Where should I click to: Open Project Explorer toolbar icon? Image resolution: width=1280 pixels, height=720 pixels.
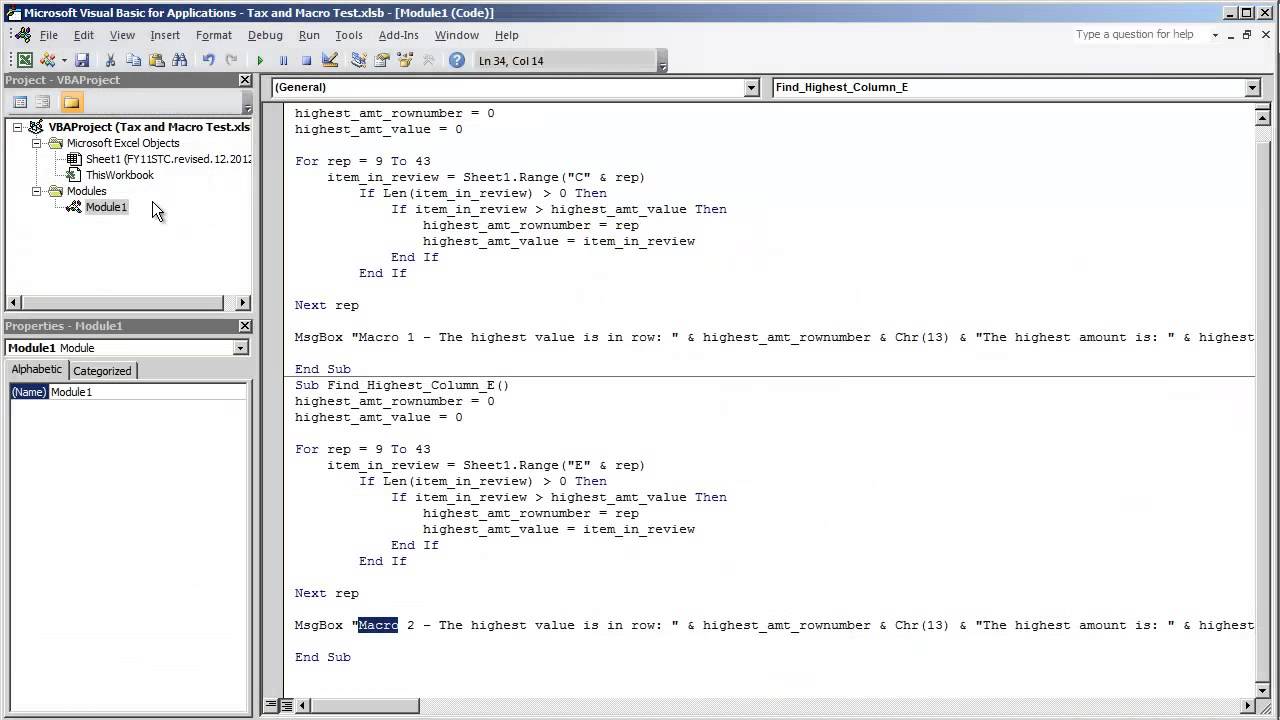(x=358, y=60)
